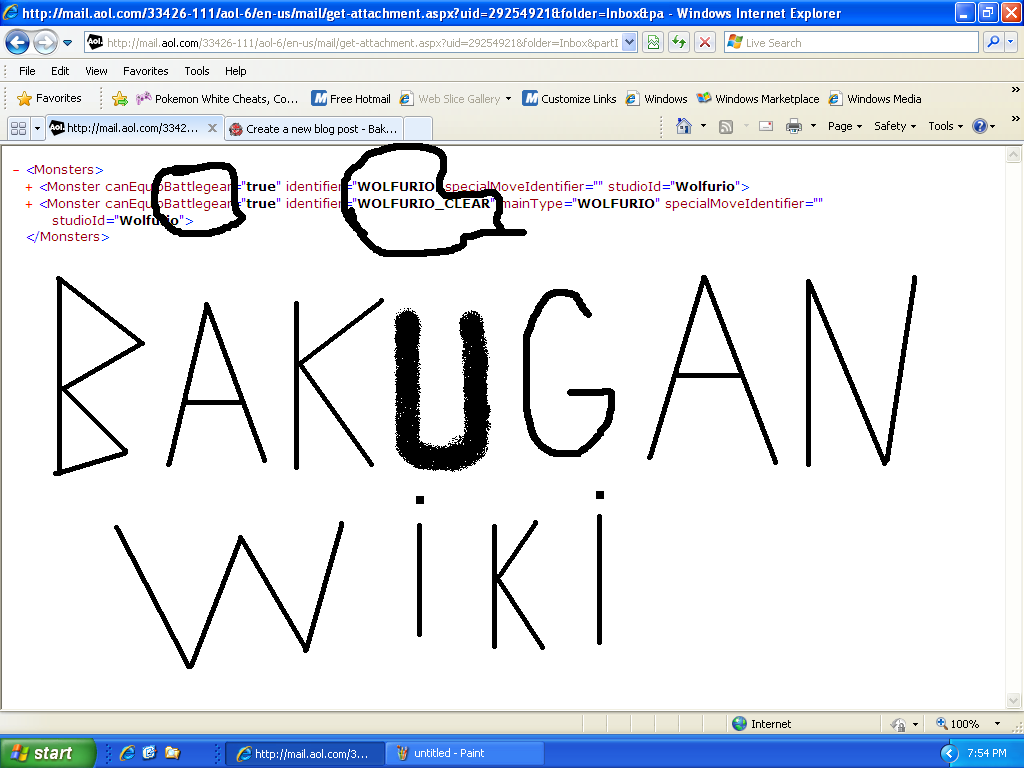The height and width of the screenshot is (768, 1024).
Task: Click the Refresh page icon
Action: 679,43
